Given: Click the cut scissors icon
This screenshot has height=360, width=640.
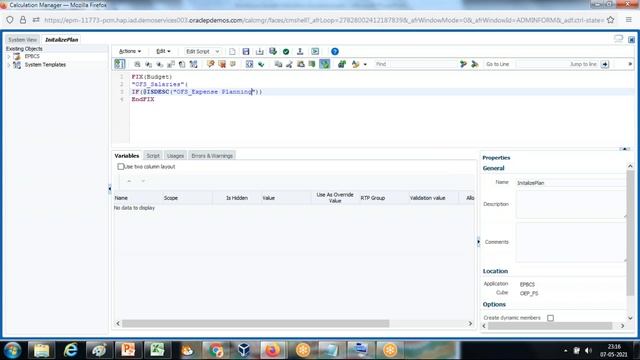Looking at the screenshot, I should pos(289,64).
